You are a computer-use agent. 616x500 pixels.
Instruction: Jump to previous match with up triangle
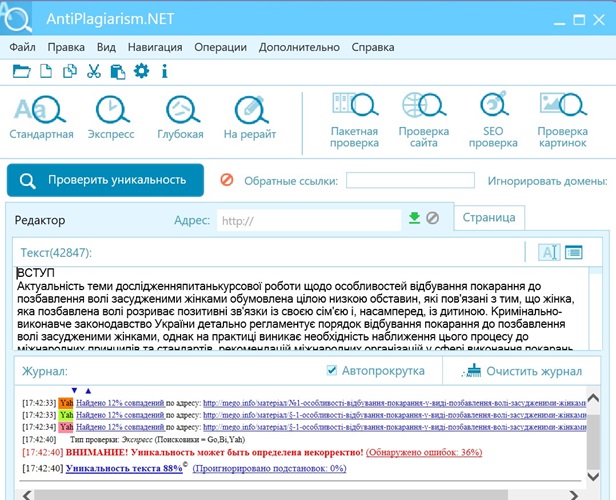pyautogui.click(x=88, y=391)
